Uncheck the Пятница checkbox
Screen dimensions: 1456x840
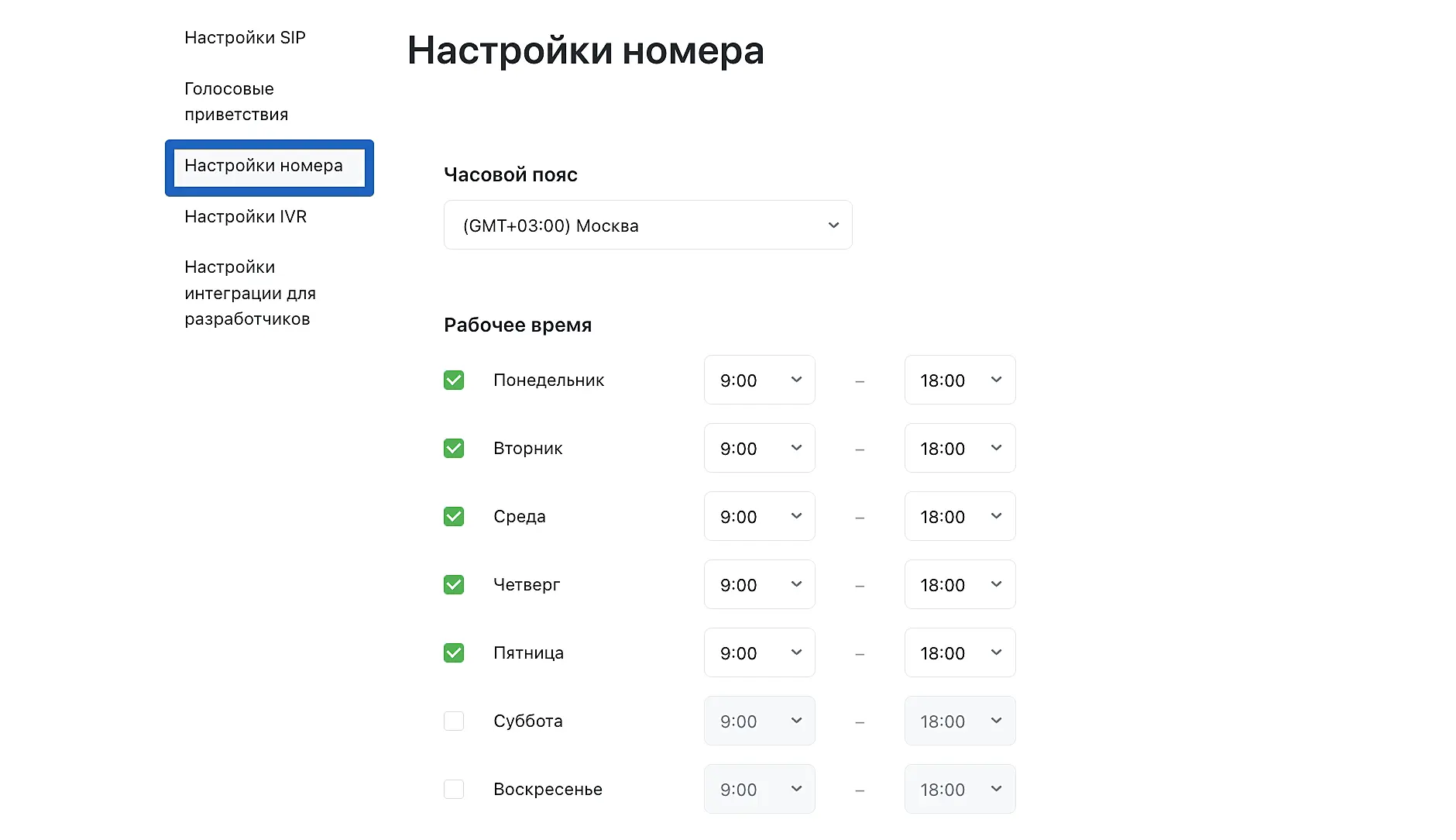[454, 653]
